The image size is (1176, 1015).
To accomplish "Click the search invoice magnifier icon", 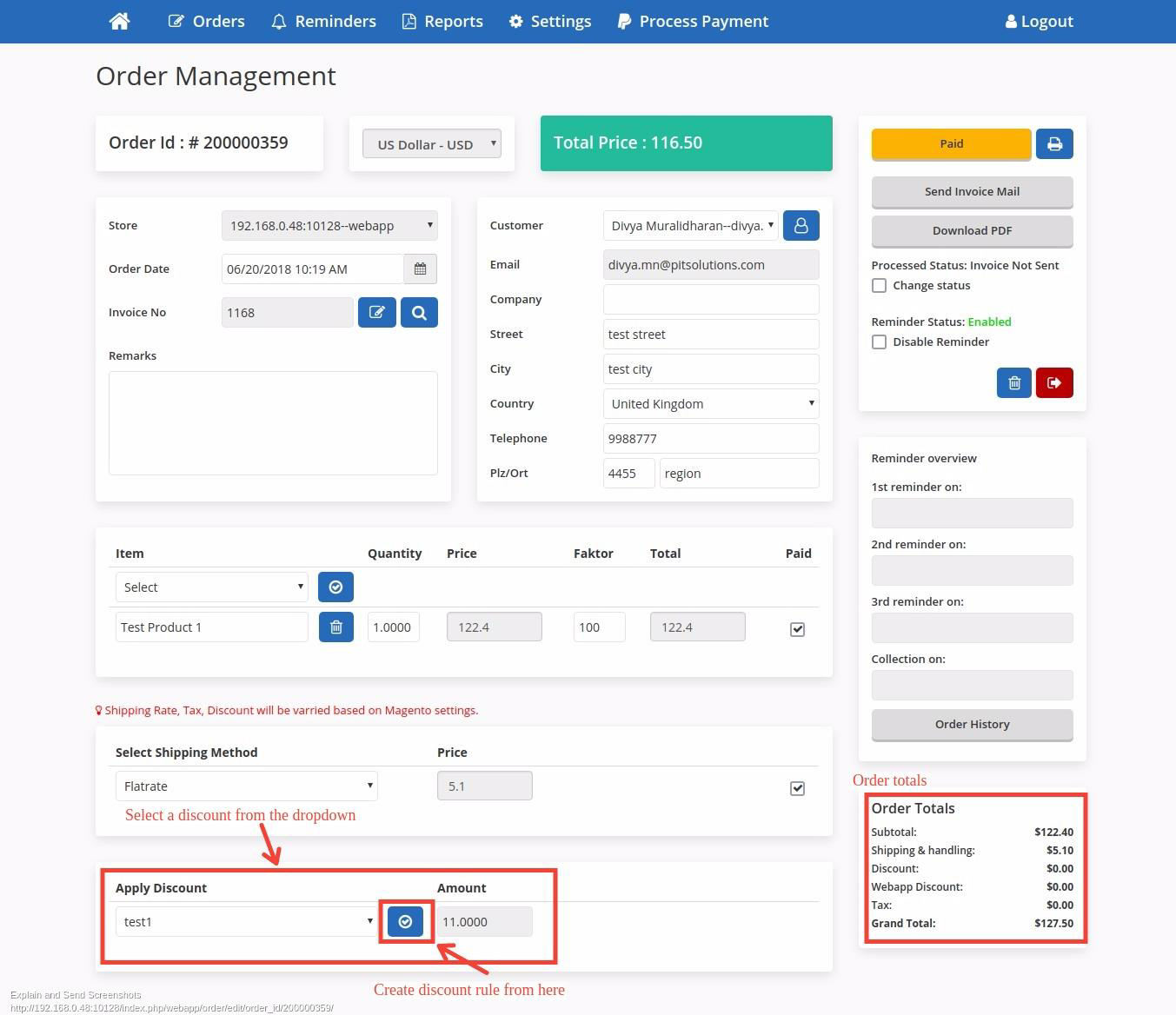I will [x=419, y=313].
